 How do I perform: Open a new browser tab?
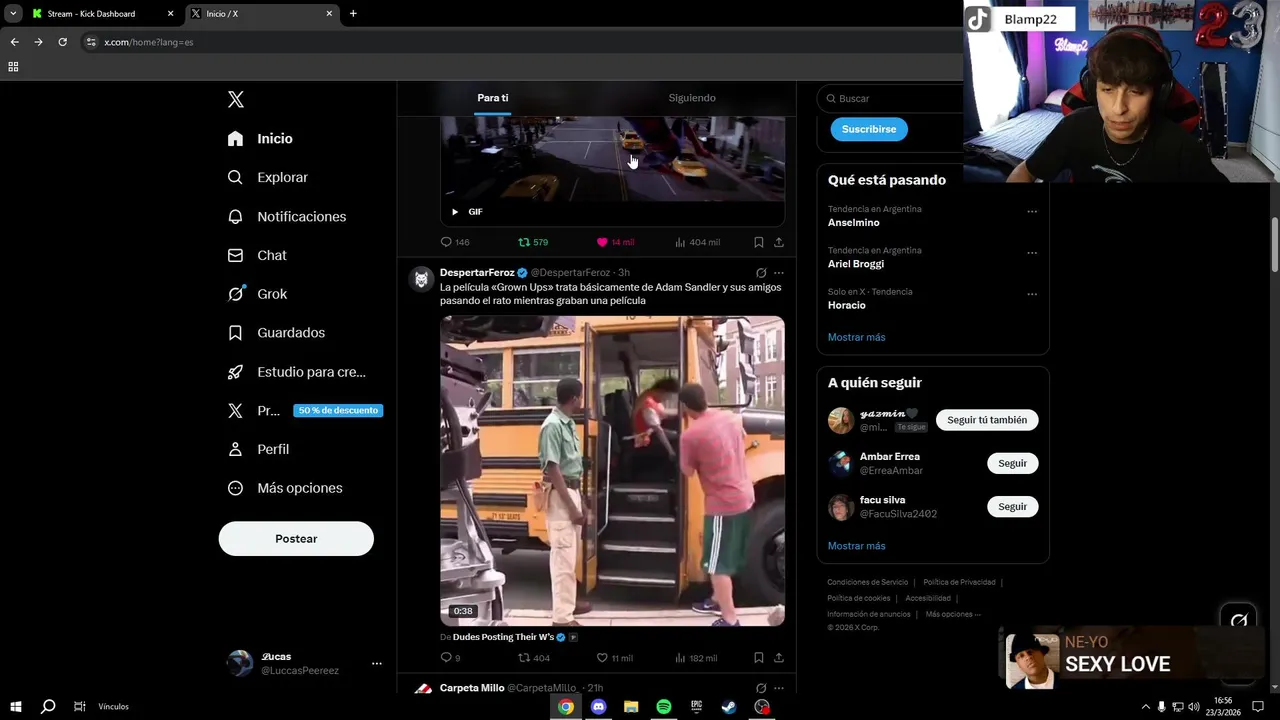click(x=353, y=14)
